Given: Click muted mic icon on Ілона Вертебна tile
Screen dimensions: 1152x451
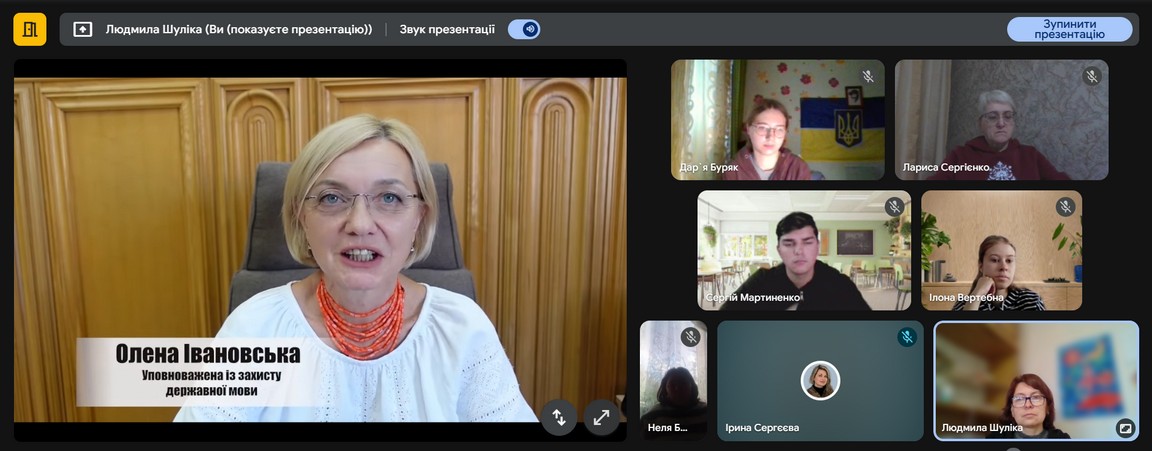Looking at the screenshot, I should tap(1066, 207).
